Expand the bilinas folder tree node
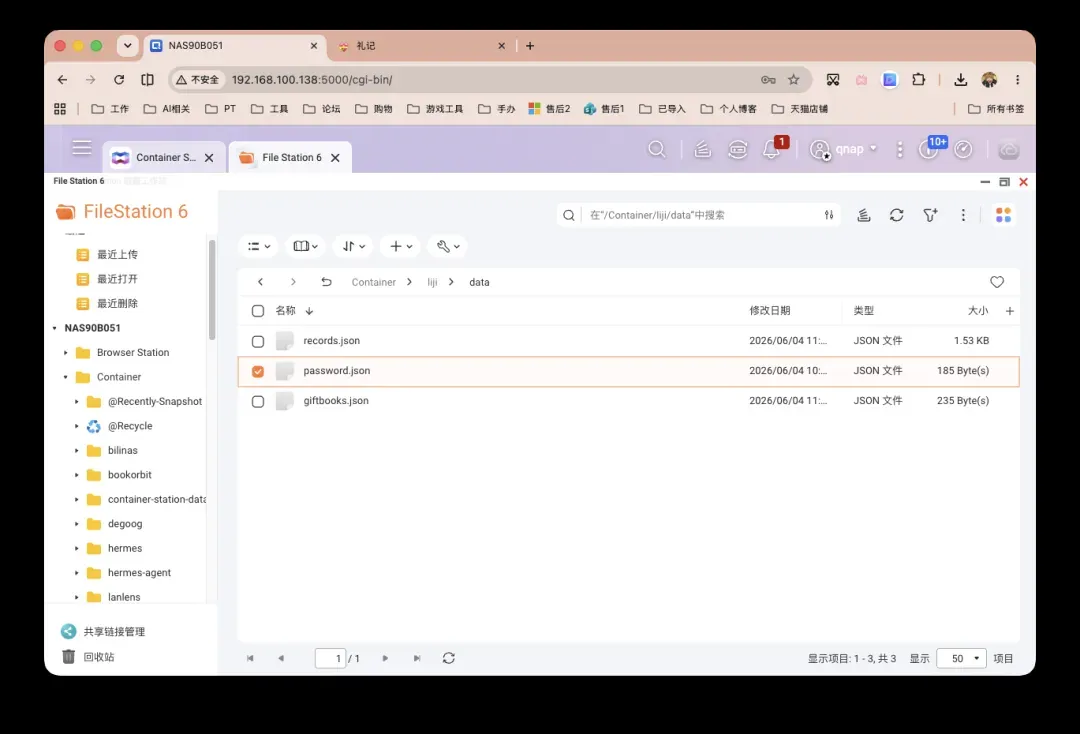 [x=76, y=450]
